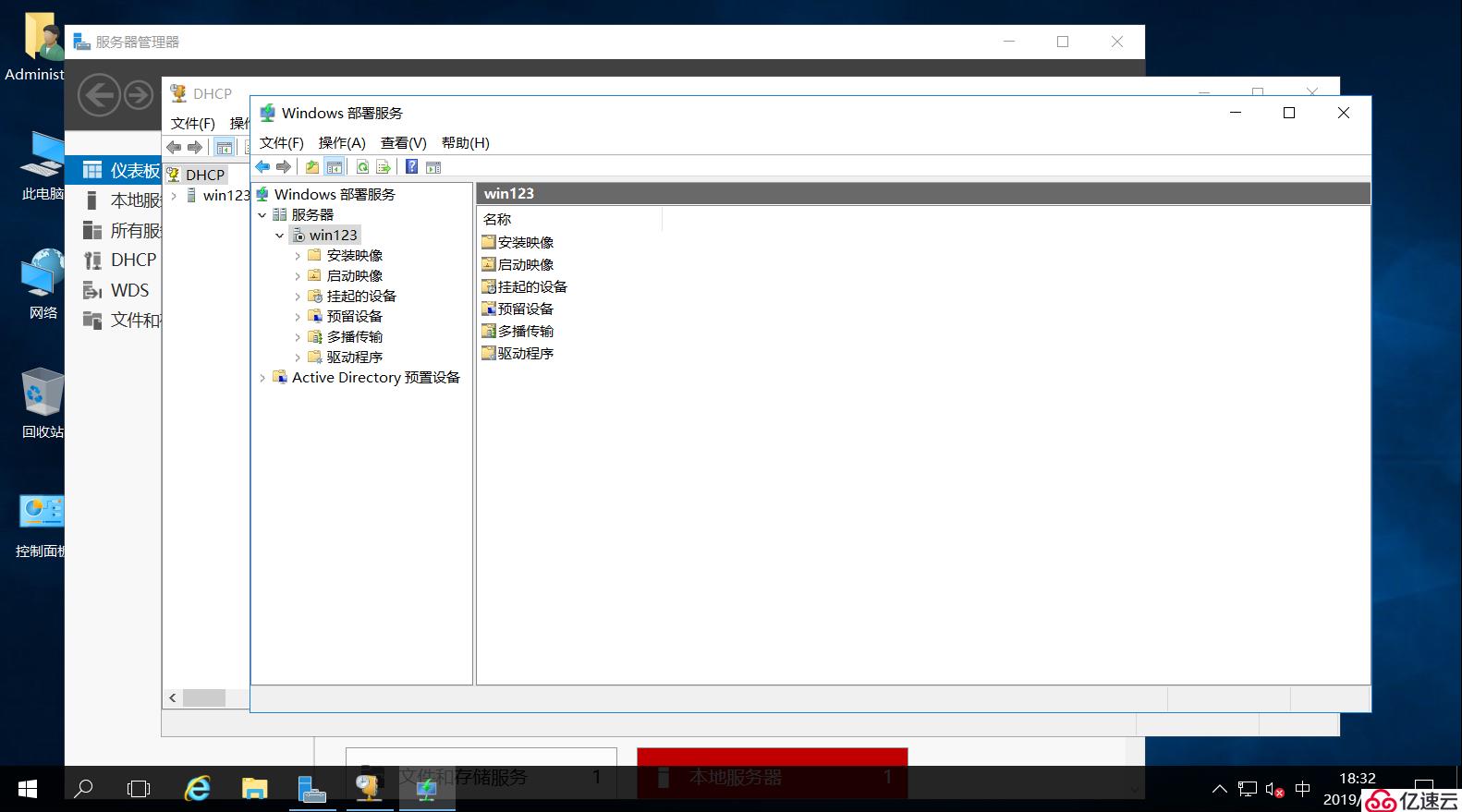Open 安装映像 folder in right pane

(518, 242)
